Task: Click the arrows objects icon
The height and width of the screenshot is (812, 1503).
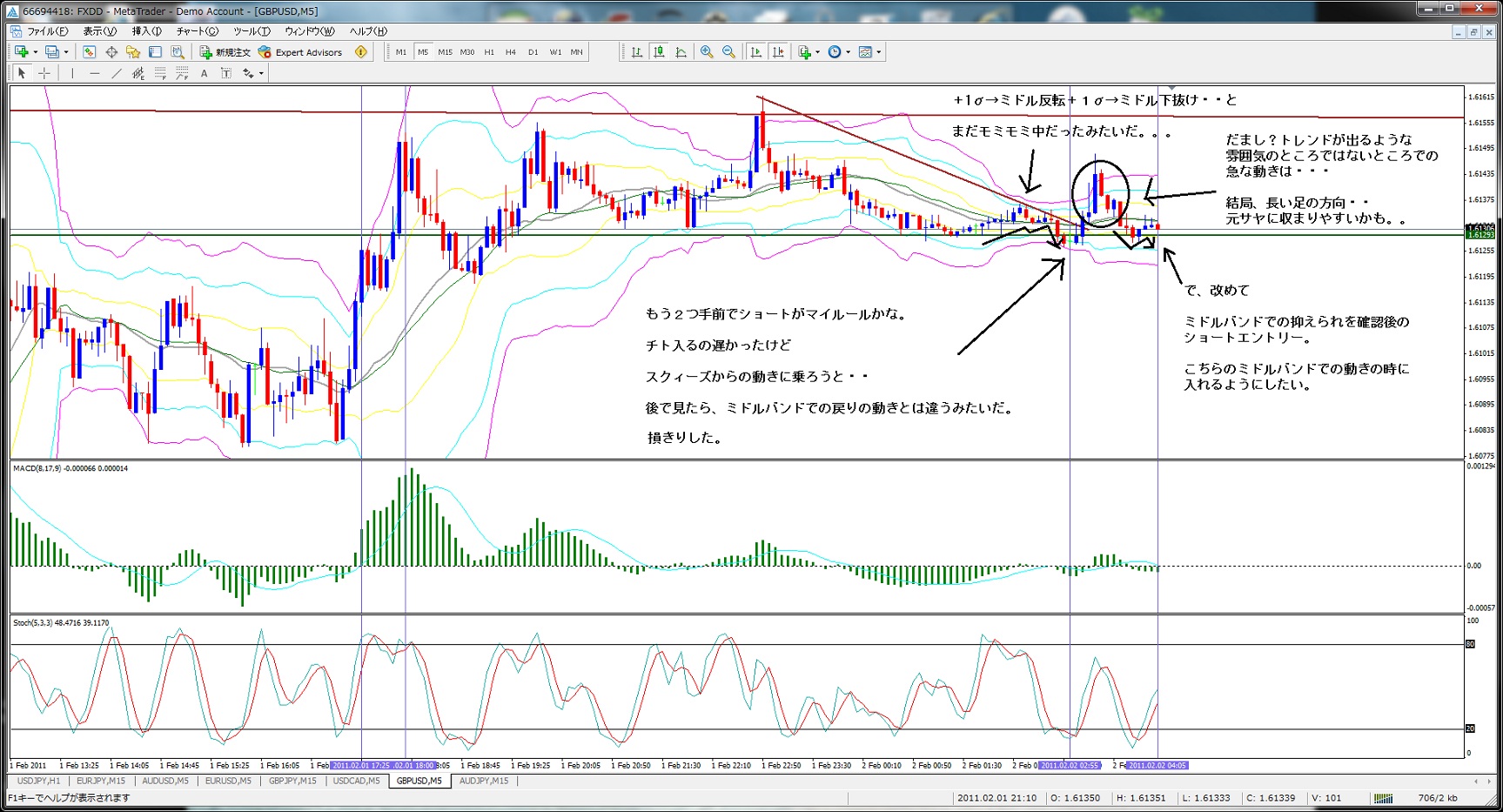Action: pos(248,73)
